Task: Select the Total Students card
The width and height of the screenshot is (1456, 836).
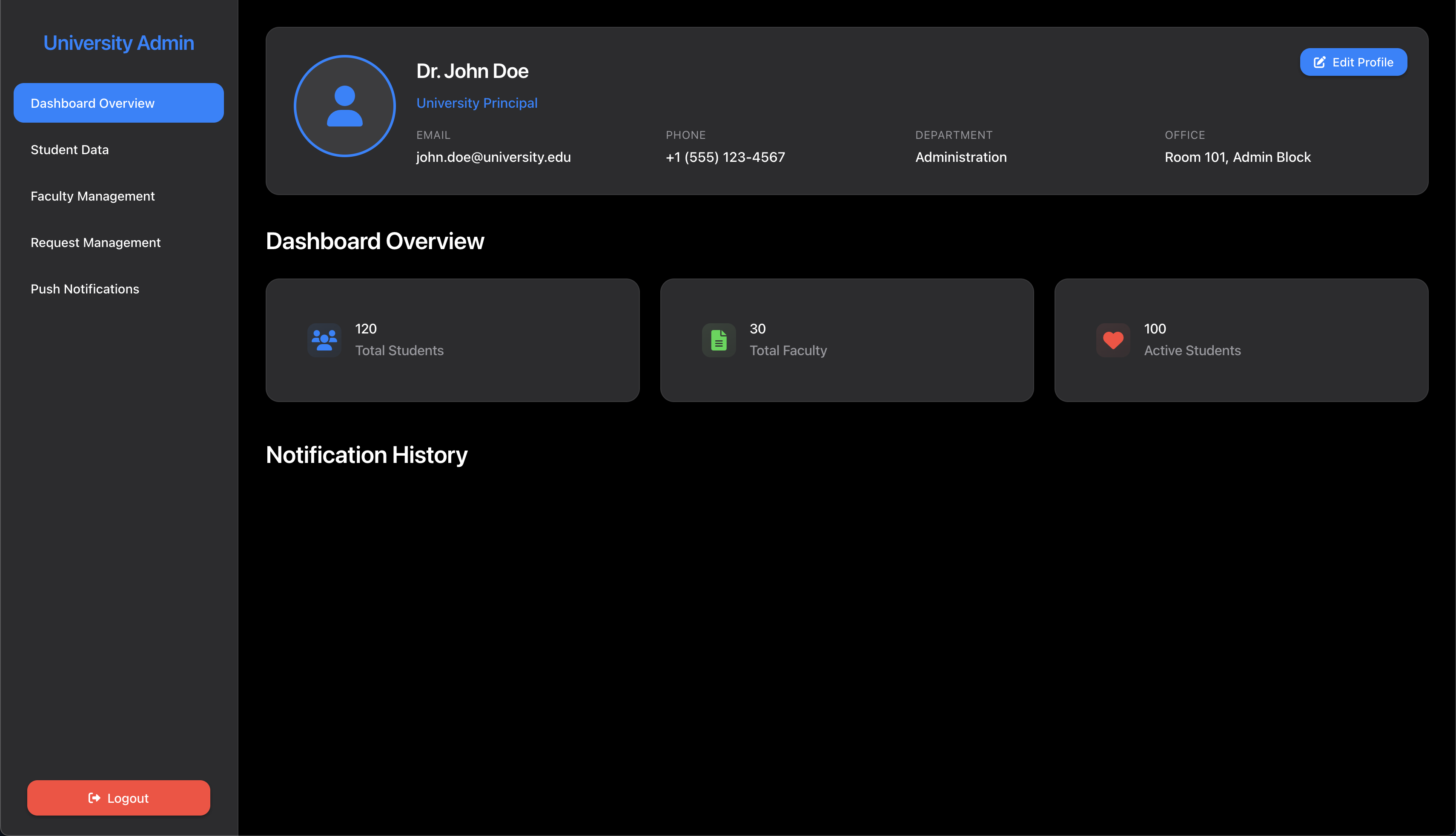Action: coord(452,340)
